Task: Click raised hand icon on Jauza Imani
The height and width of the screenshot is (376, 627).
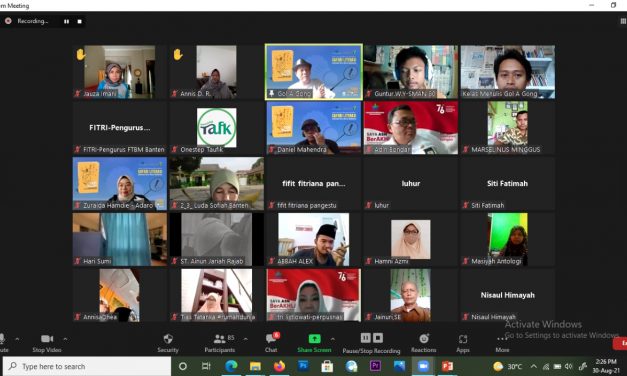Action: point(81,54)
